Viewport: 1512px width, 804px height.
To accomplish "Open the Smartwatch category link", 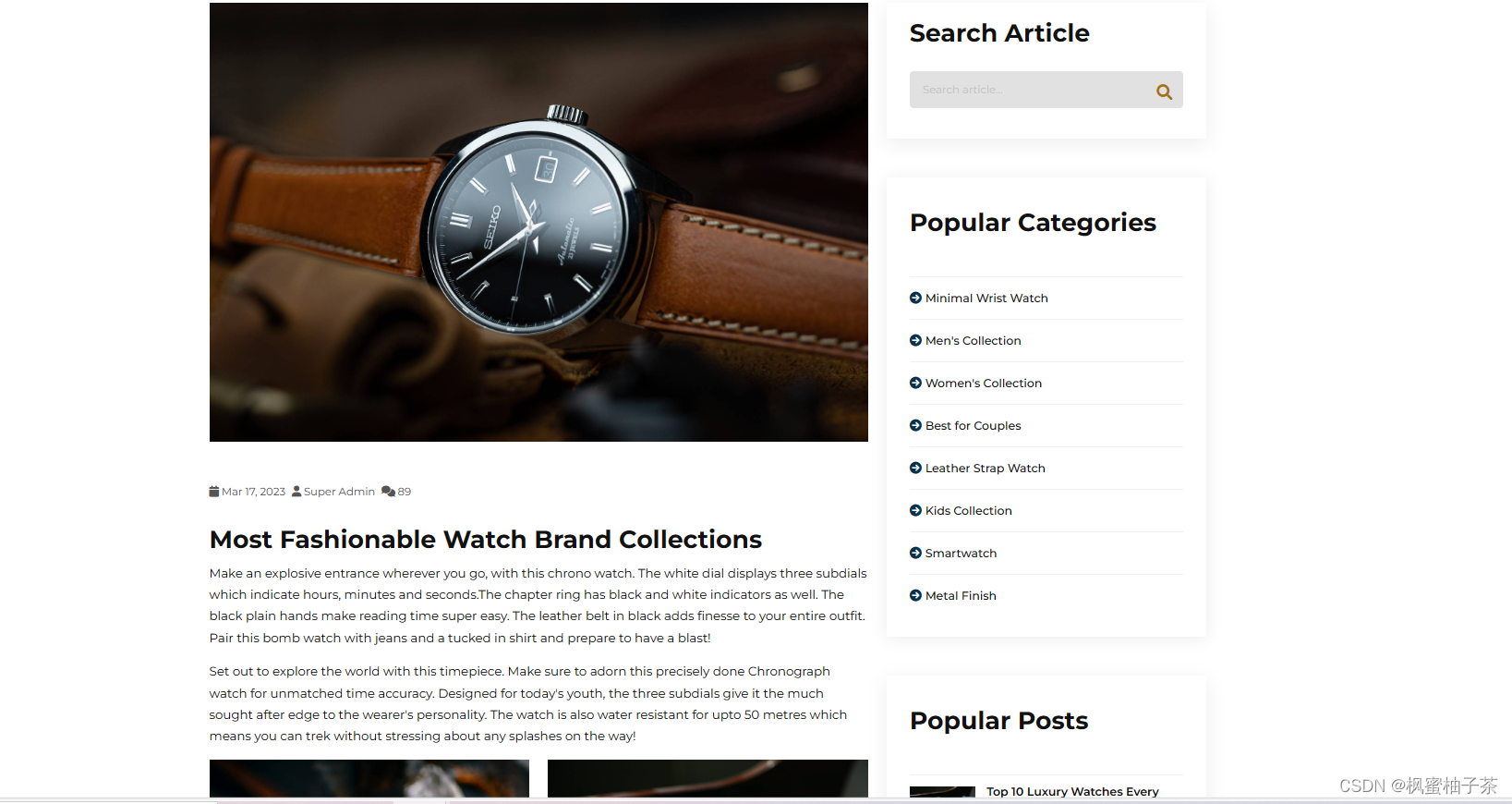I will coord(961,554).
